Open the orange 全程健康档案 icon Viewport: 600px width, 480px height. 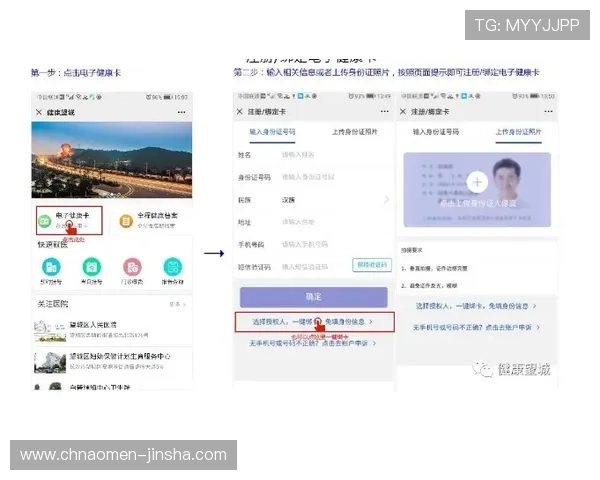click(x=126, y=221)
